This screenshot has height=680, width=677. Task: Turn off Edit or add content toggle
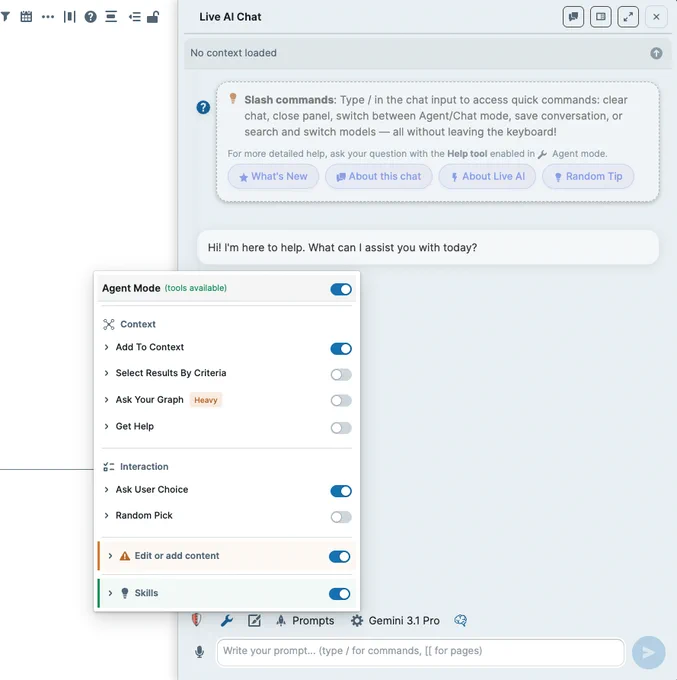[x=340, y=556]
